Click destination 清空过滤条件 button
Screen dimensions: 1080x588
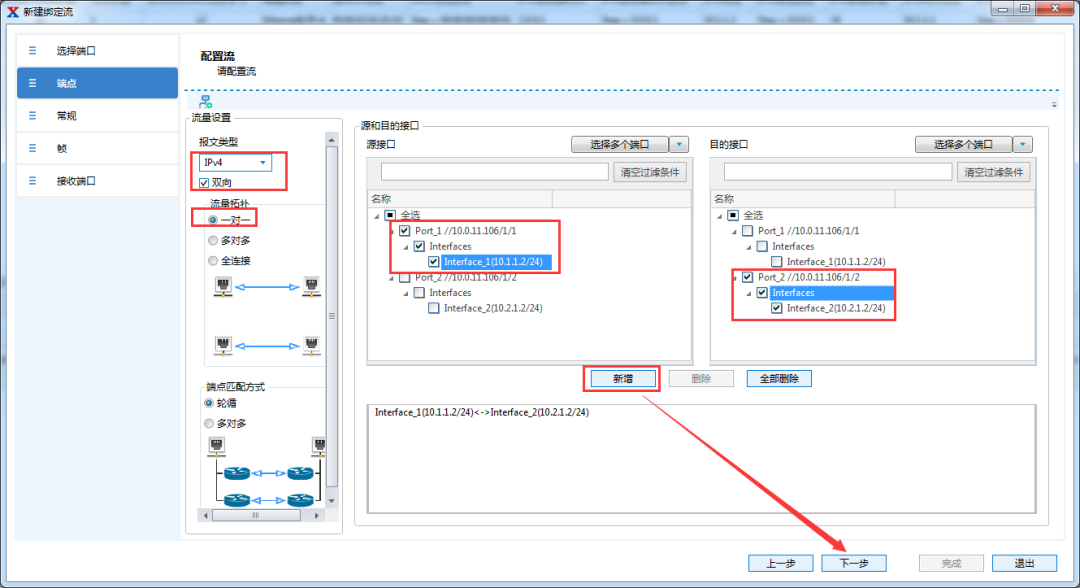[993, 172]
